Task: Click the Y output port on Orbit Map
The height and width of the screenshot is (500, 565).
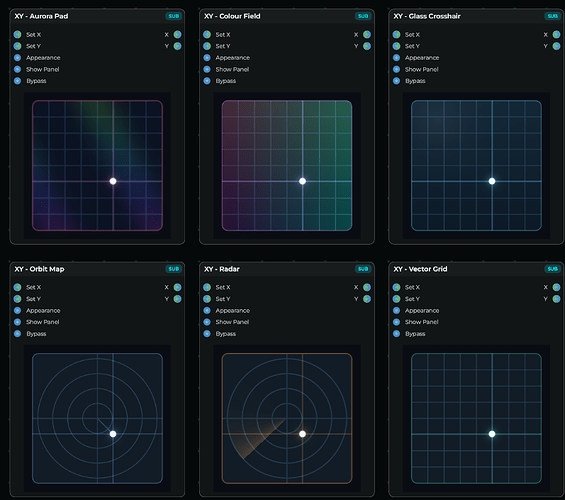Action: pos(178,299)
